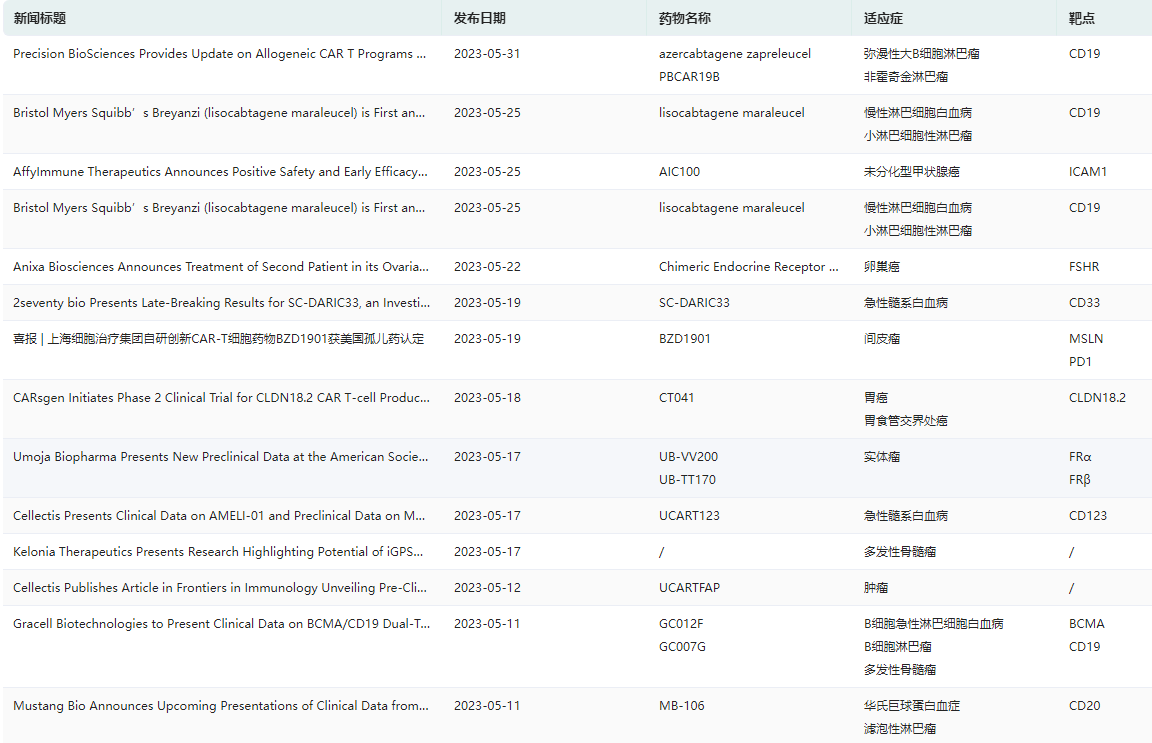Click target CLDN18.2
The width and height of the screenshot is (1152, 743).
point(1097,398)
